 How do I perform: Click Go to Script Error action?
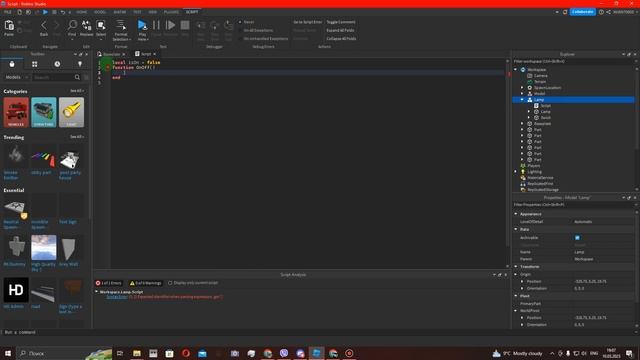307,22
